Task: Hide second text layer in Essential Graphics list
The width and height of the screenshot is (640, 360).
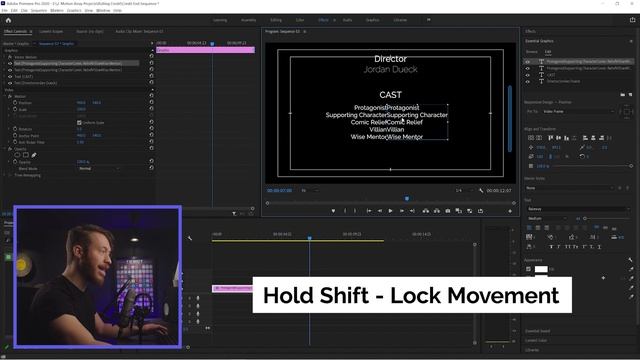Action: coord(527,69)
